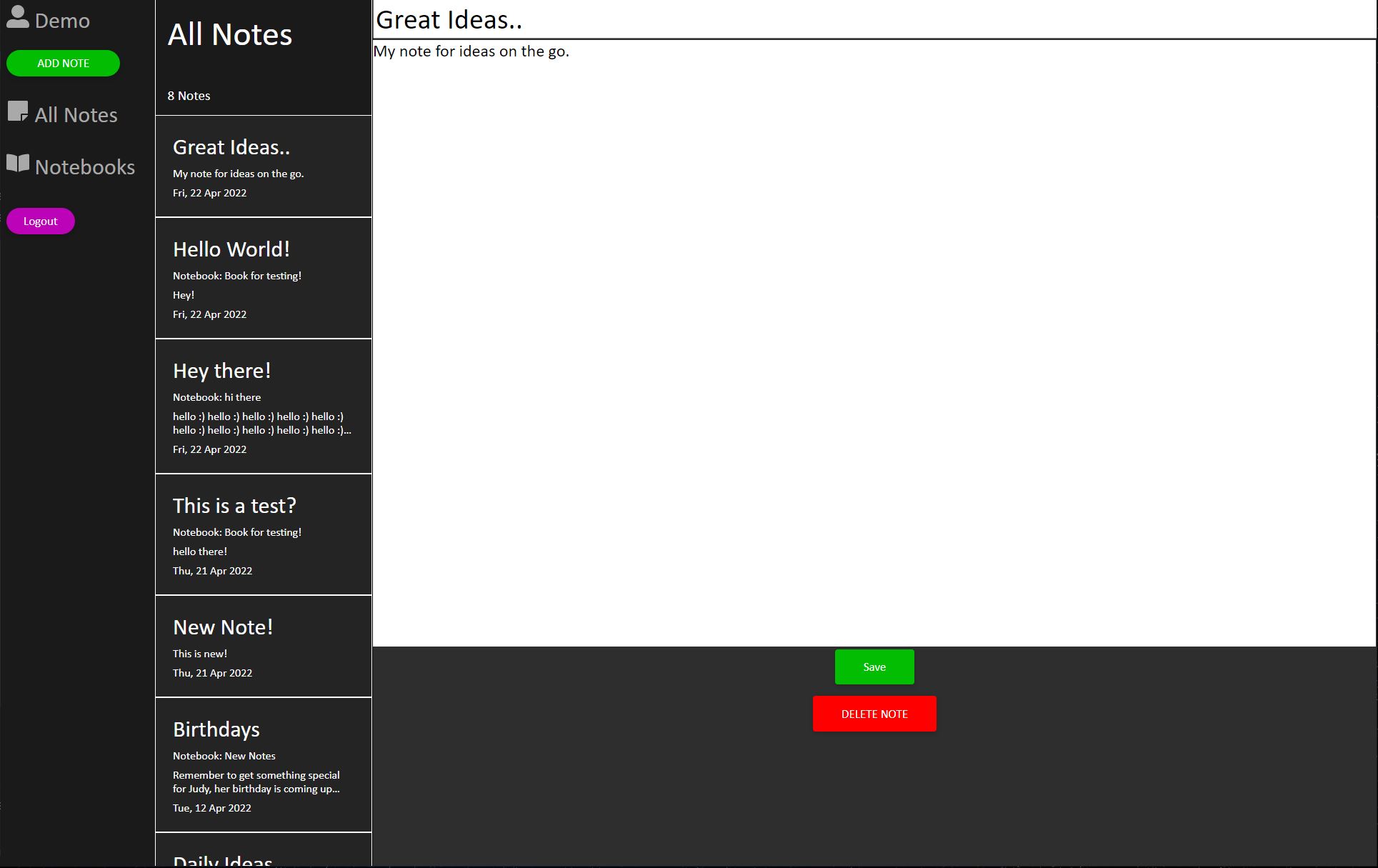Select the Great Ideas note
Image resolution: width=1378 pixels, height=868 pixels.
(x=263, y=166)
